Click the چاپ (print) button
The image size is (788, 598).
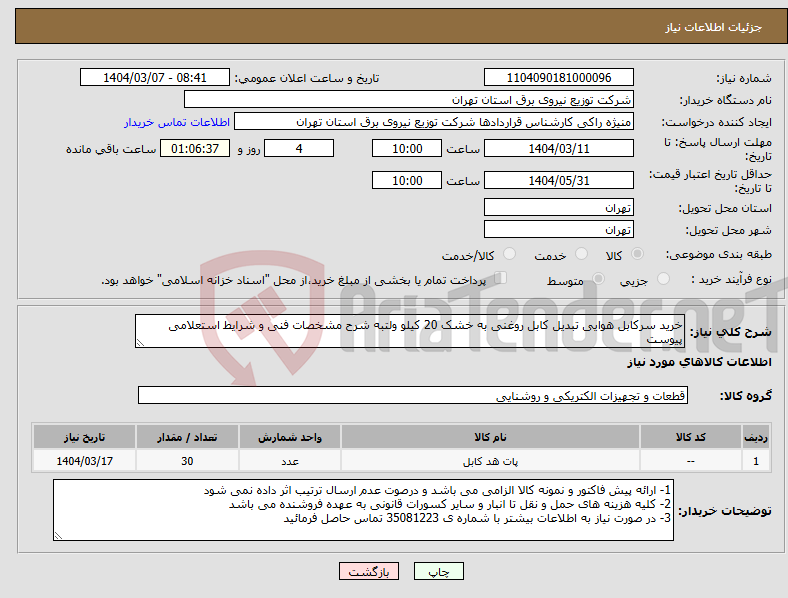pyautogui.click(x=438, y=571)
